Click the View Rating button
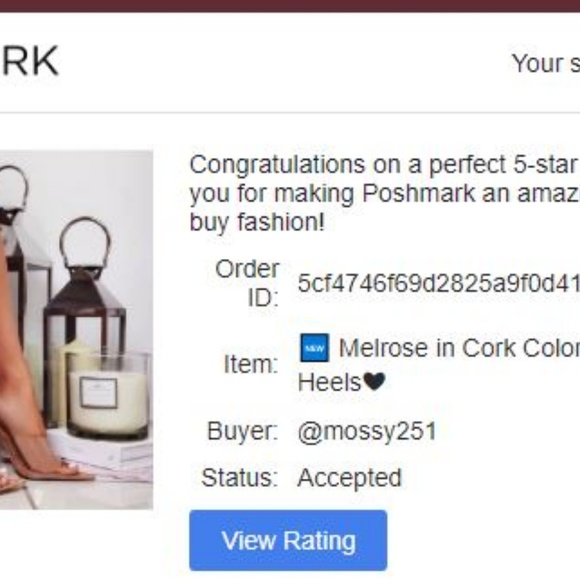This screenshot has width=580, height=580. (x=288, y=540)
